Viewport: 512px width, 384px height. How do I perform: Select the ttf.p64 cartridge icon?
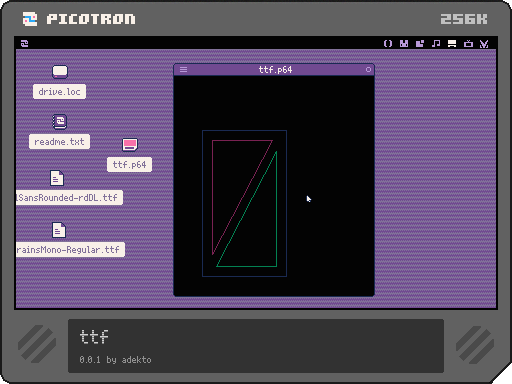(x=130, y=144)
